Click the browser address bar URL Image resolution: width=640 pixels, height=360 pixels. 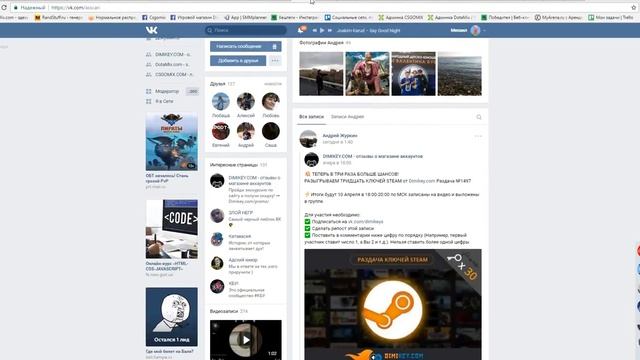coord(76,7)
